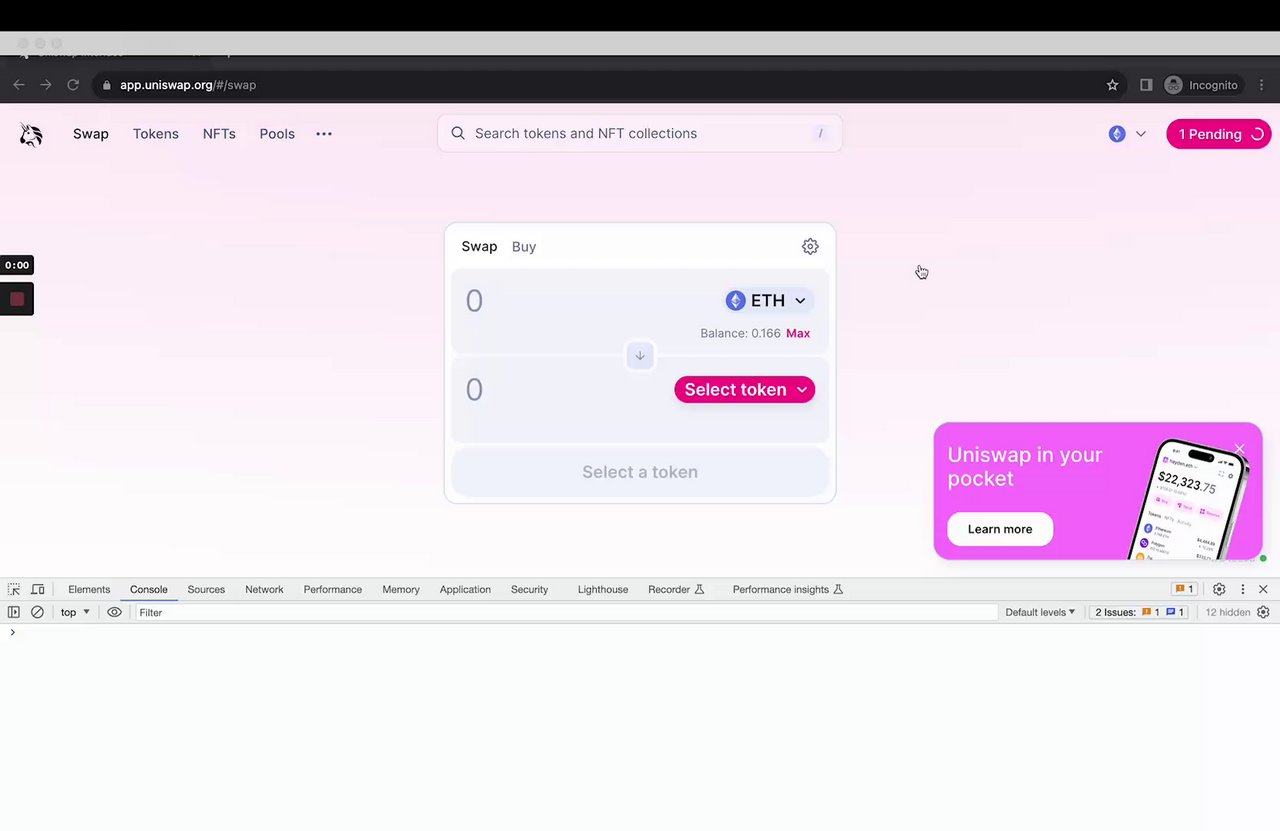Switch to the Buy tab

[x=524, y=246]
